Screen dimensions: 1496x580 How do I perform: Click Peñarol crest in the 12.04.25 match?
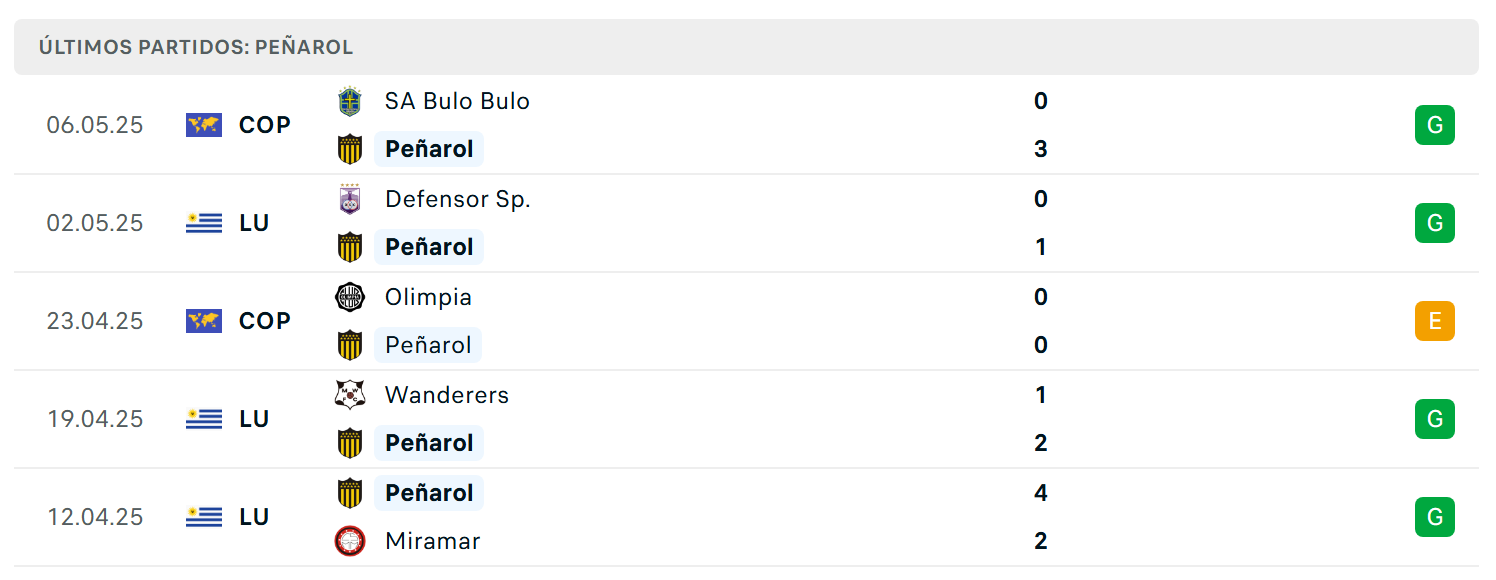point(349,493)
